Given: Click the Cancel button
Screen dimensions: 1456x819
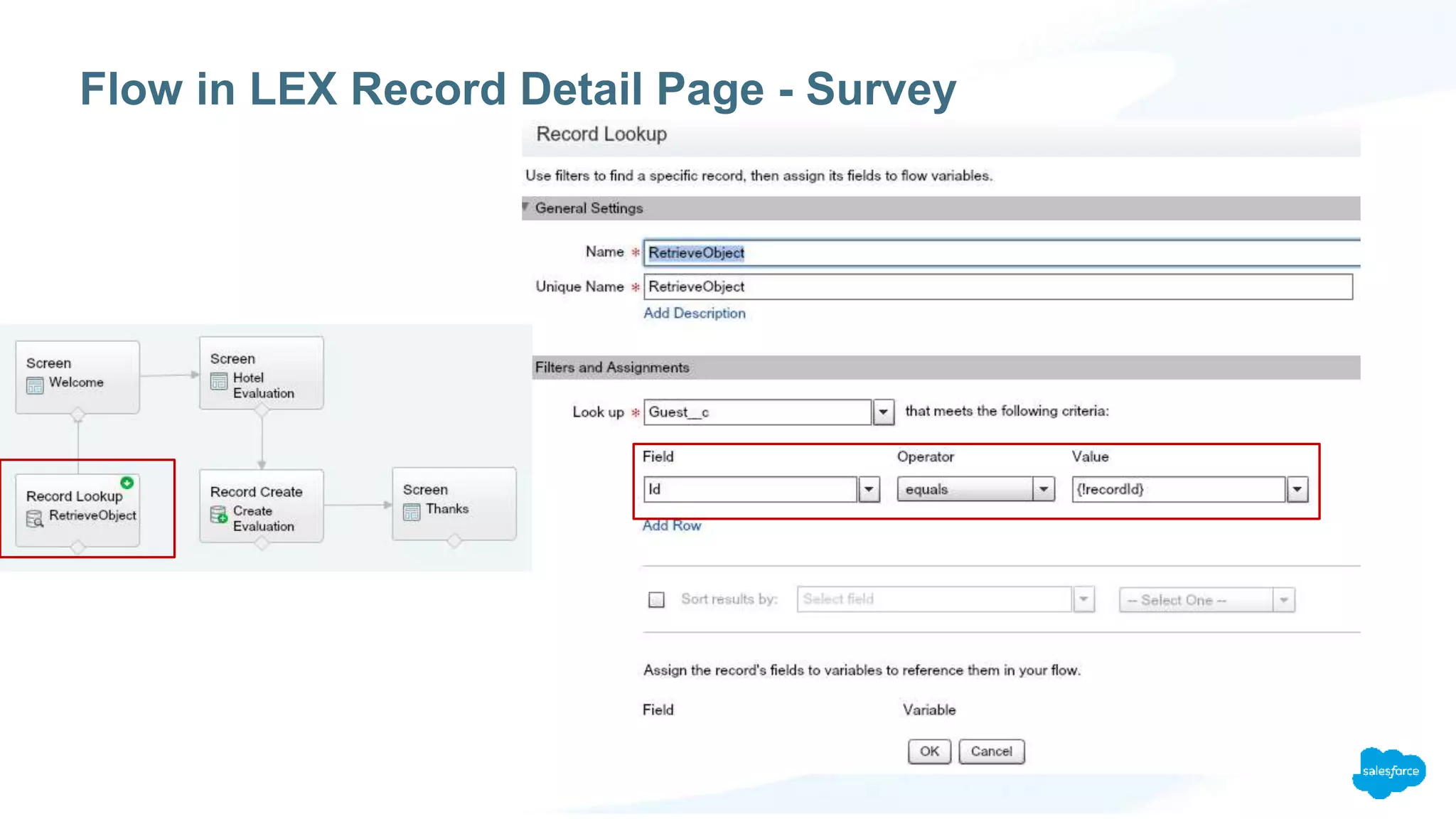Looking at the screenshot, I should (991, 751).
